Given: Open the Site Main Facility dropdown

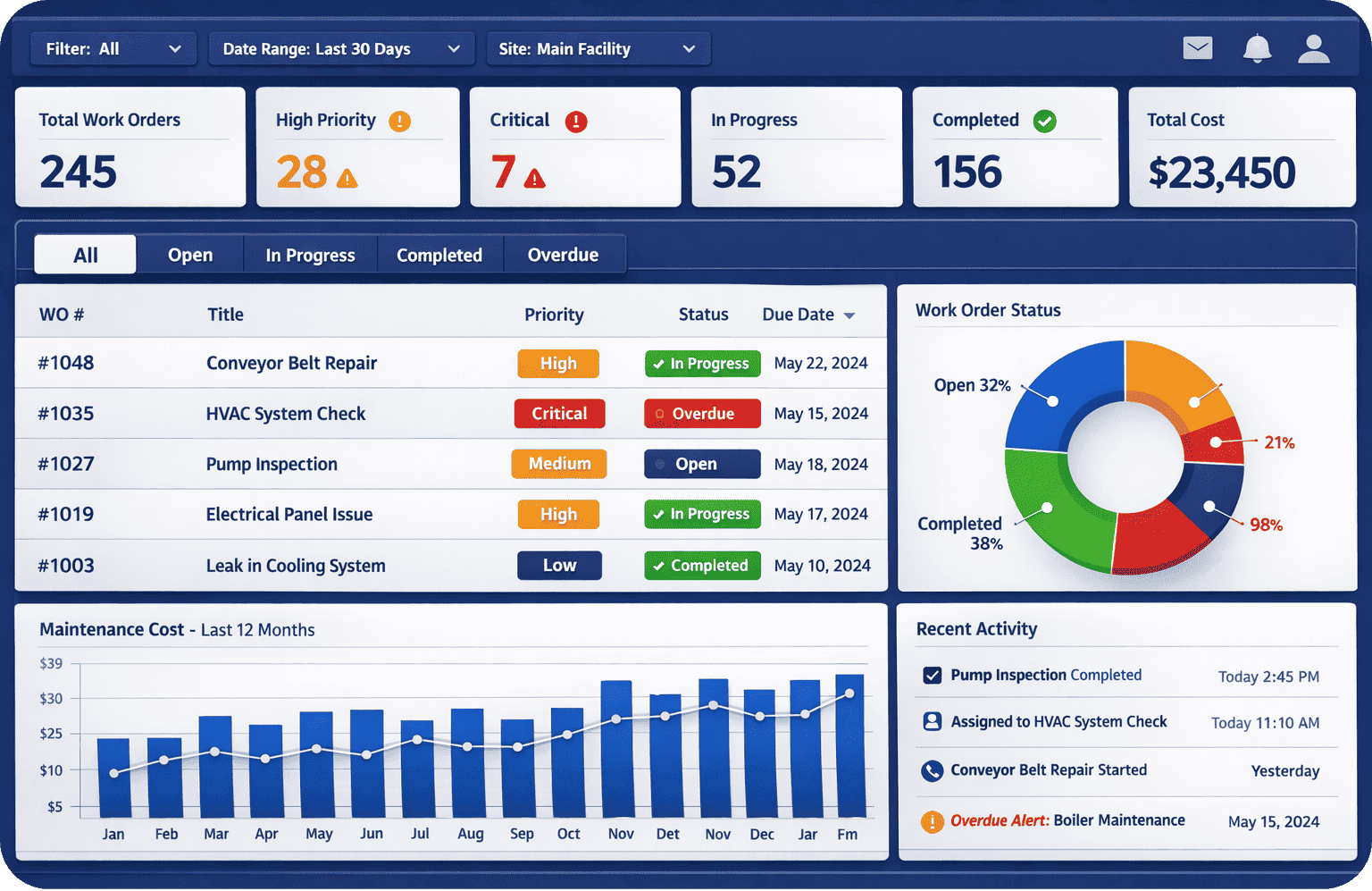Looking at the screenshot, I should click(x=598, y=48).
